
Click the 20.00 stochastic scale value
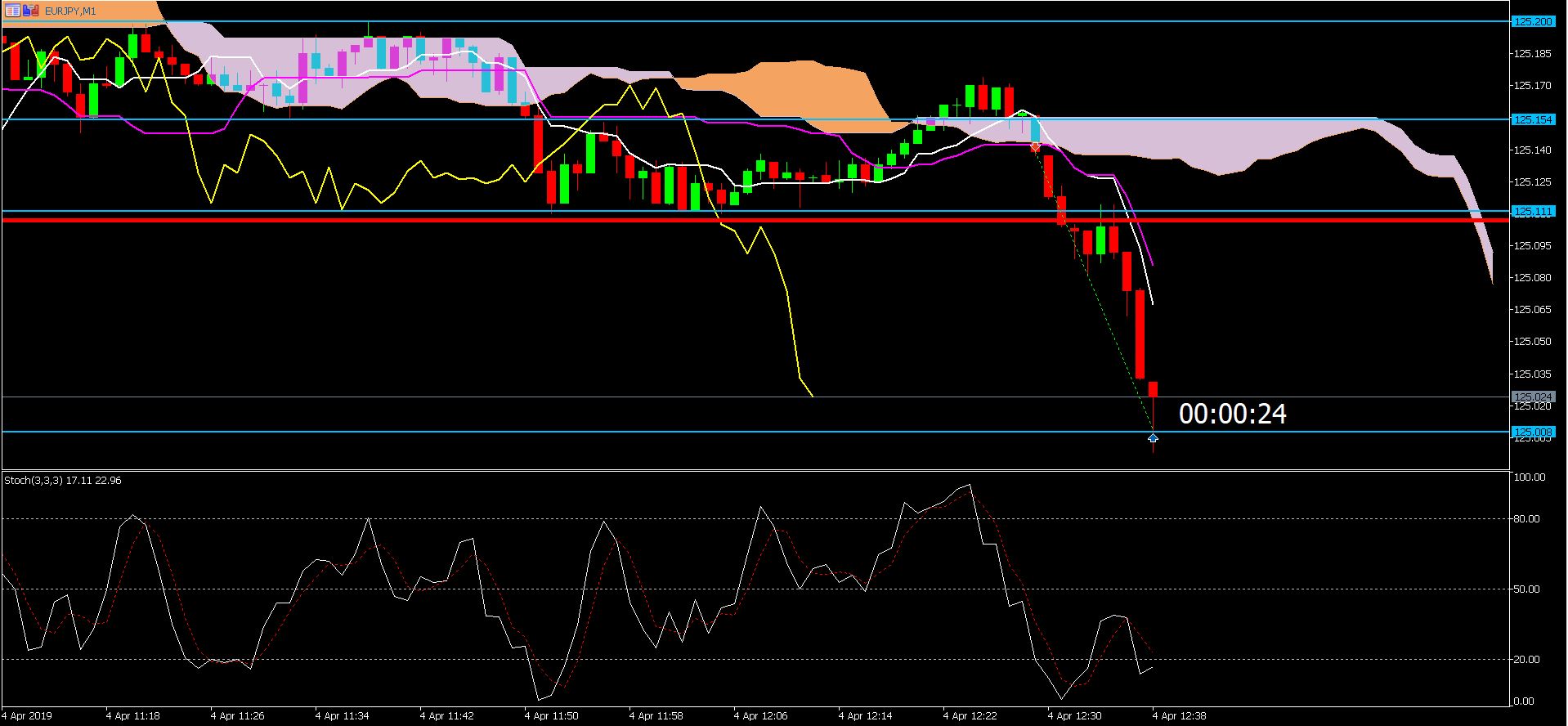pos(1527,659)
